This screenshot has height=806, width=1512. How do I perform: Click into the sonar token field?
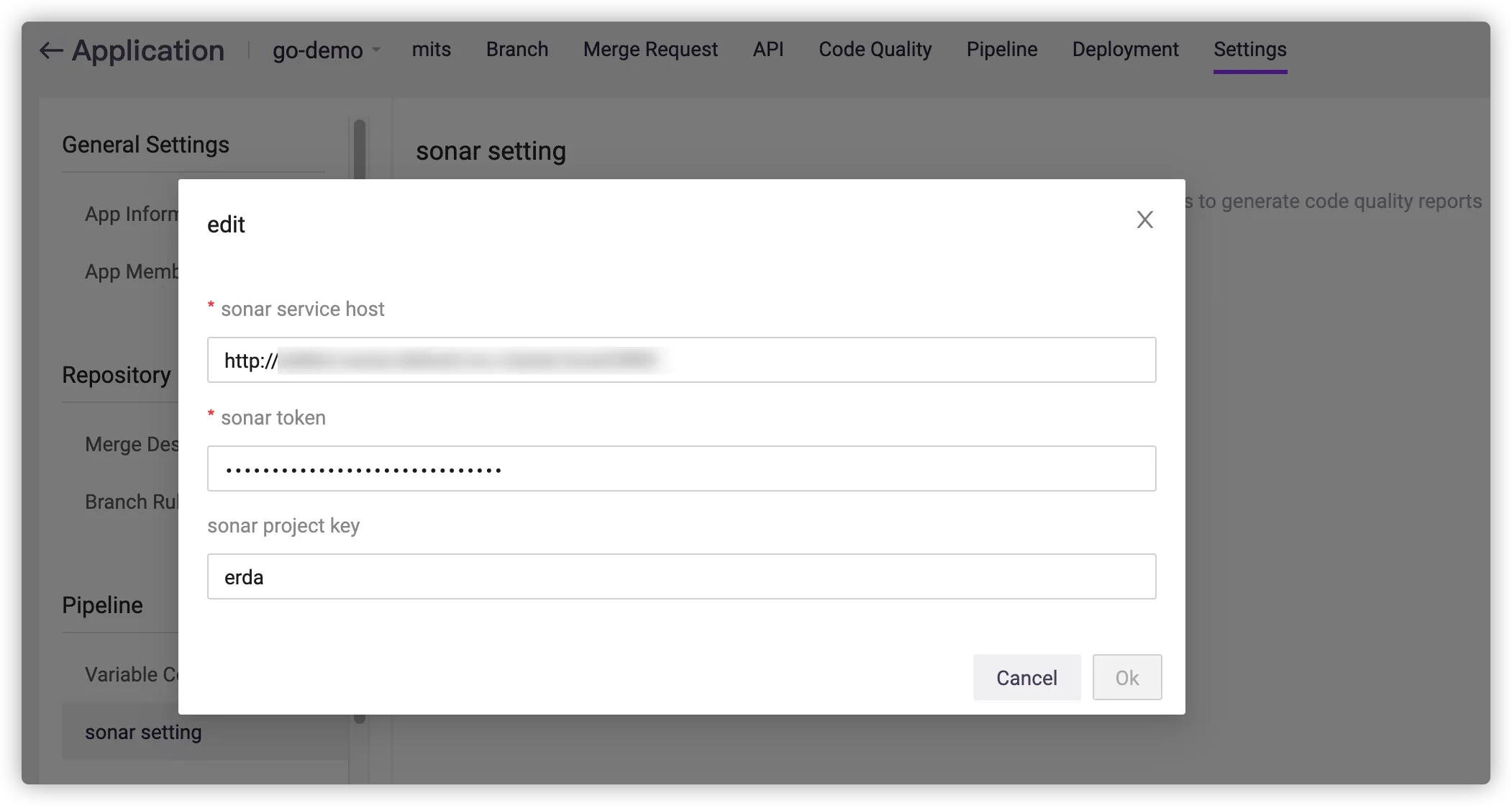click(x=681, y=468)
